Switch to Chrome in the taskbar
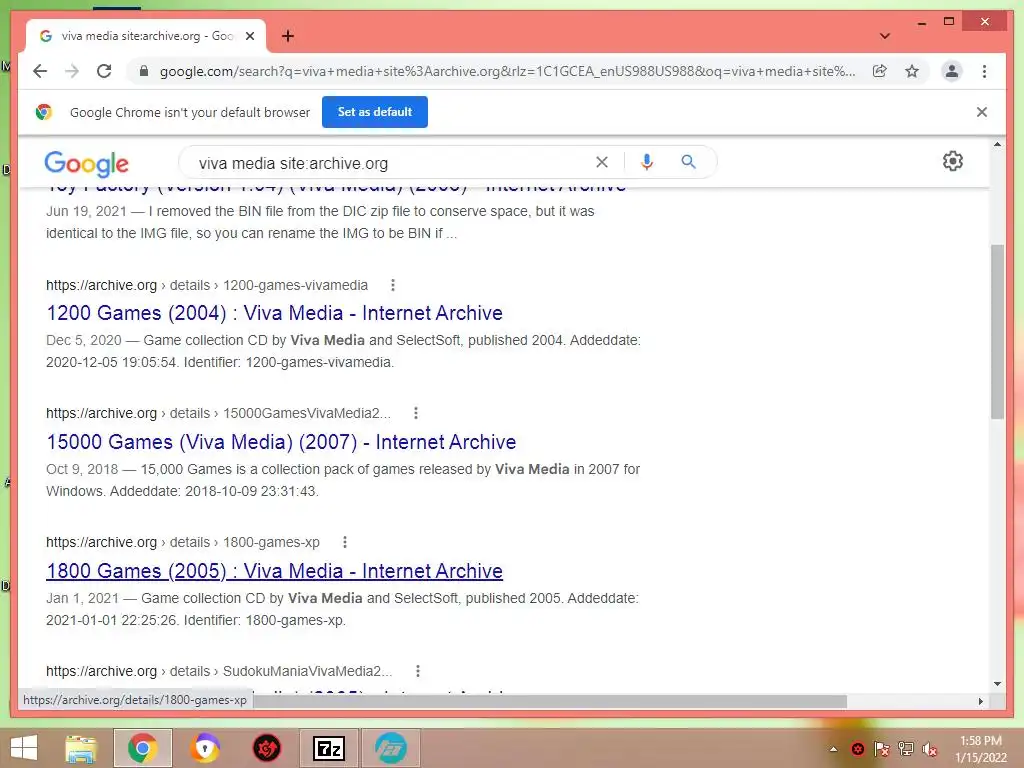This screenshot has width=1024, height=768. (143, 748)
